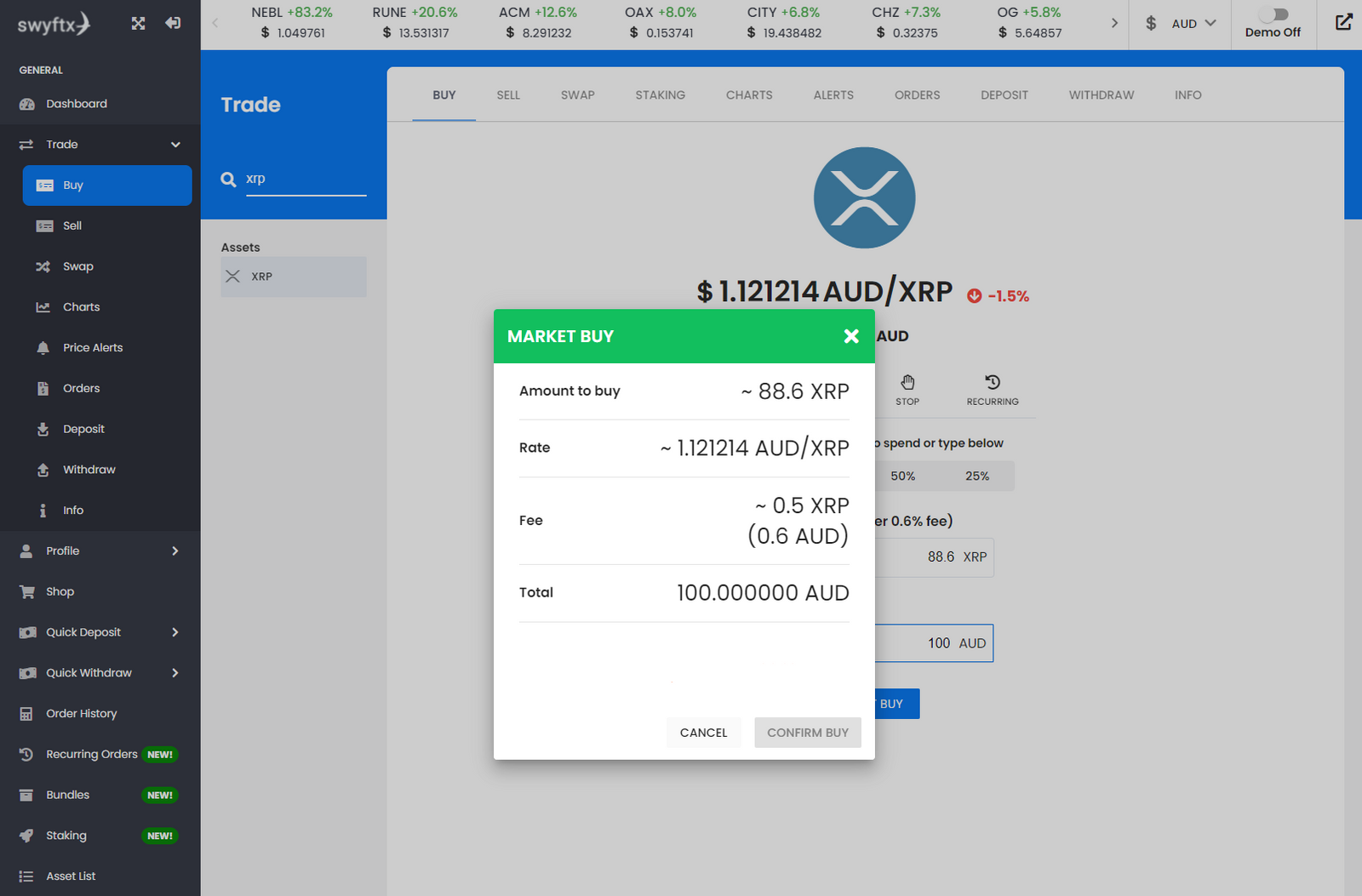
Task: Select 25% spend amount
Action: click(x=977, y=477)
